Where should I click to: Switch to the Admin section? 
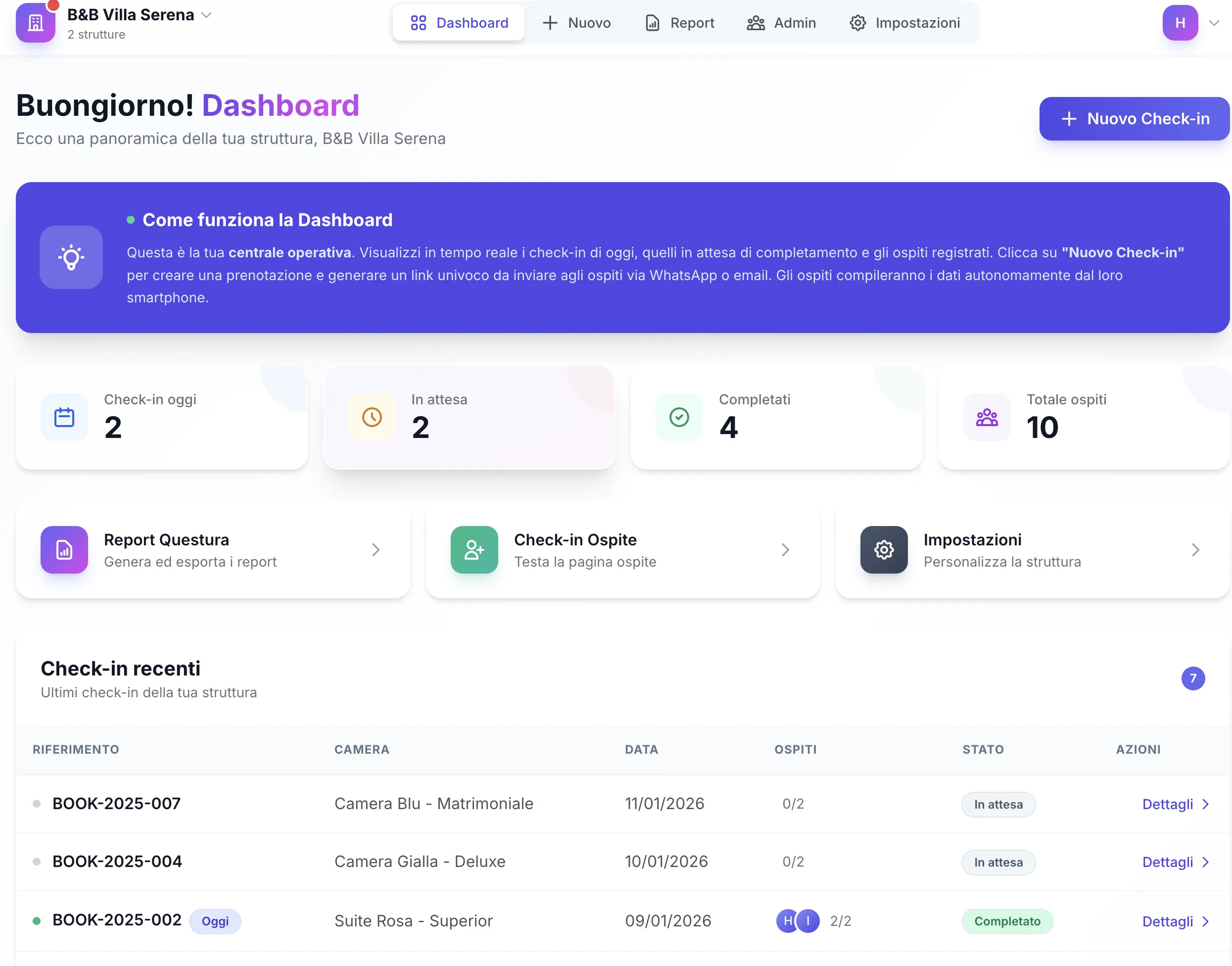click(x=781, y=23)
